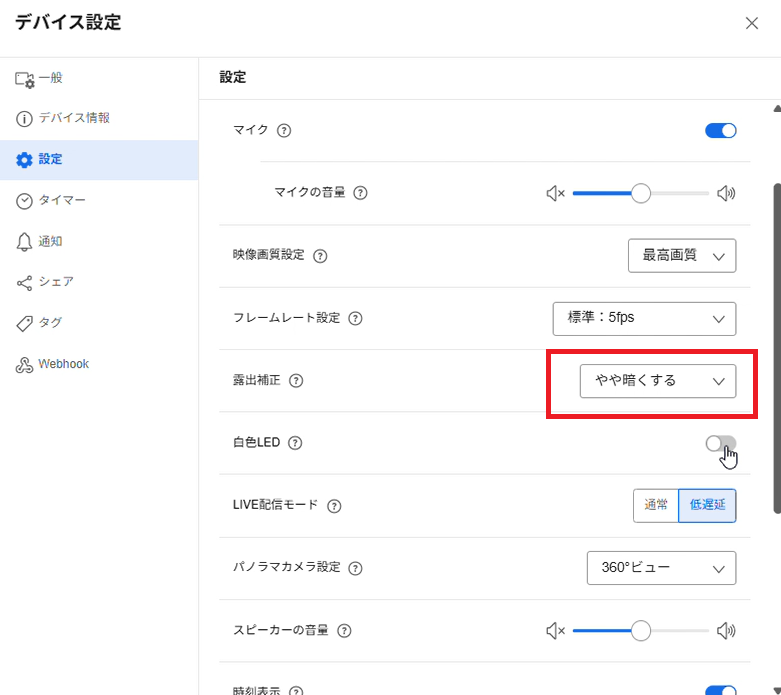Click the help icon next to LIVE配信モード
Image resolution: width=781 pixels, height=695 pixels.
pyautogui.click(x=334, y=506)
